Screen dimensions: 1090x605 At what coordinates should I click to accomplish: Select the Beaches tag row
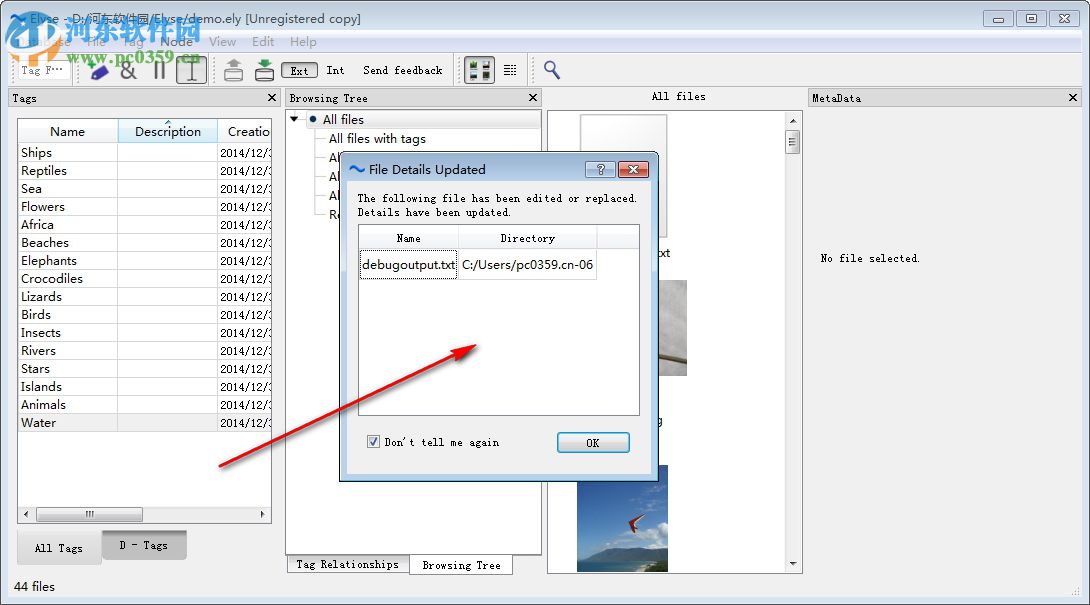pos(145,243)
